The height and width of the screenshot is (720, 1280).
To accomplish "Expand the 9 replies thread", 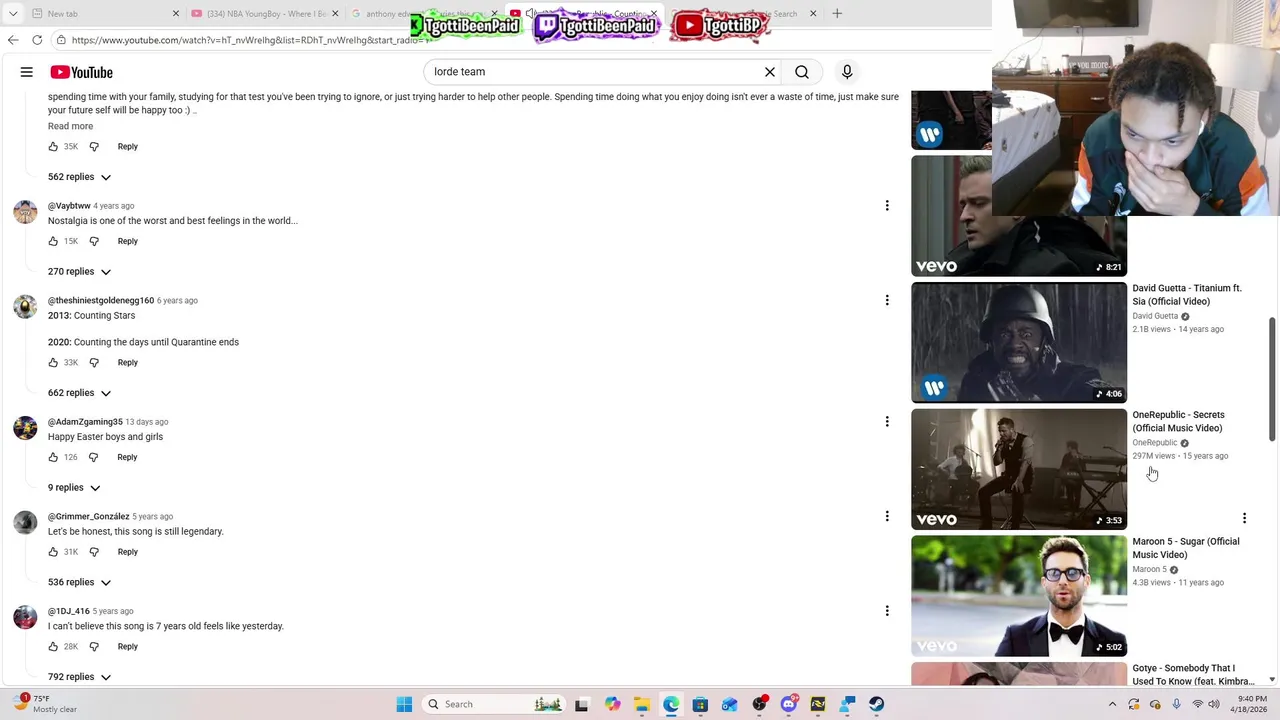I will (74, 488).
